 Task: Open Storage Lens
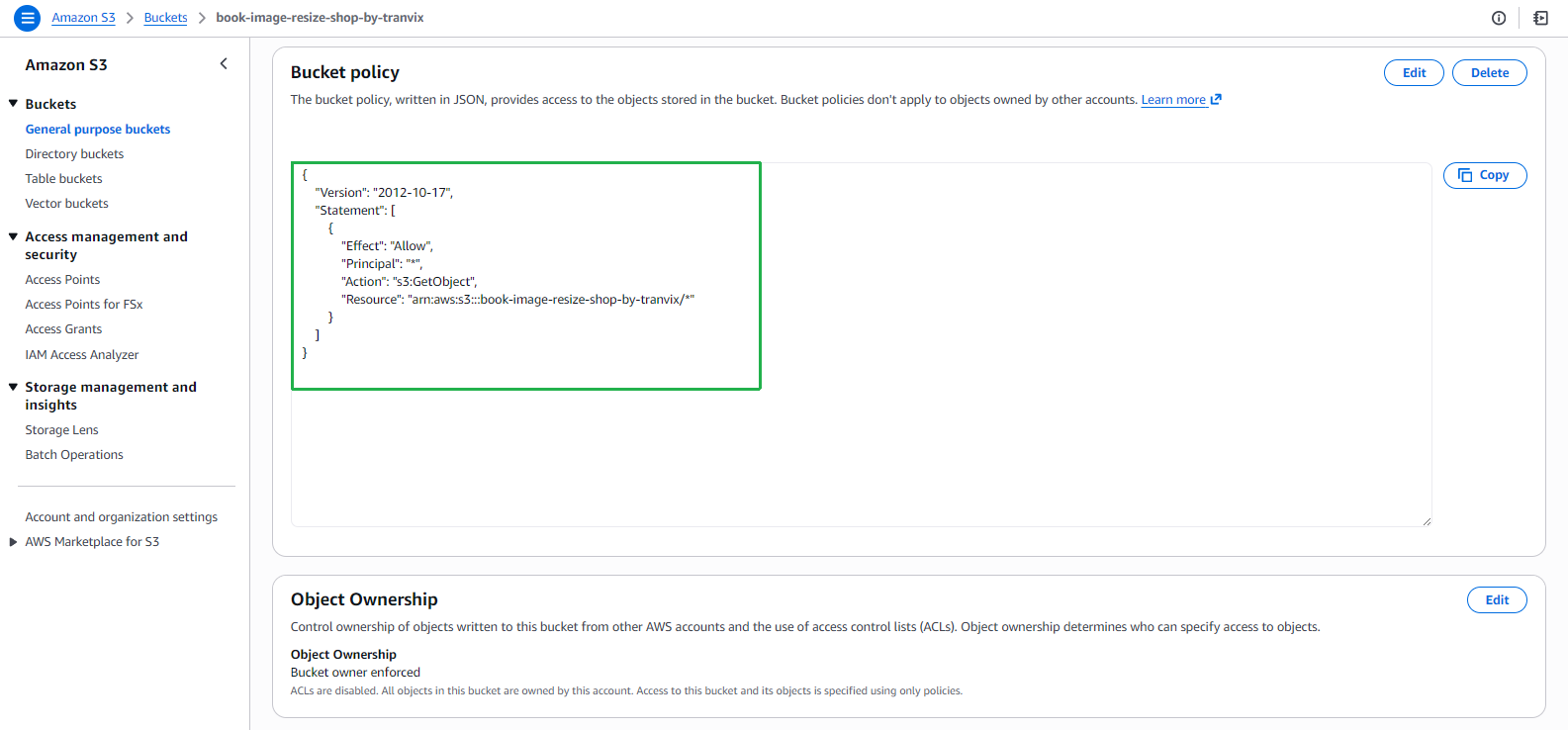[x=61, y=430]
